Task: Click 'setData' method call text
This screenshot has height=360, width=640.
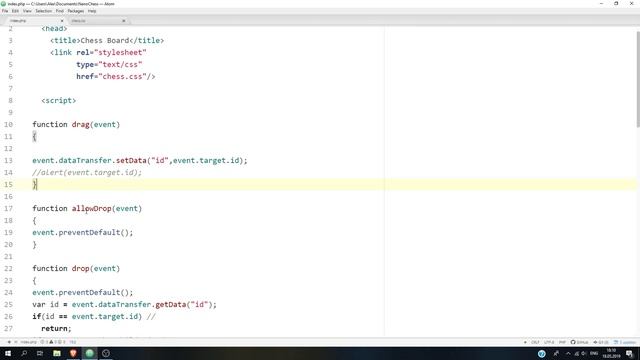Action: click(131, 160)
